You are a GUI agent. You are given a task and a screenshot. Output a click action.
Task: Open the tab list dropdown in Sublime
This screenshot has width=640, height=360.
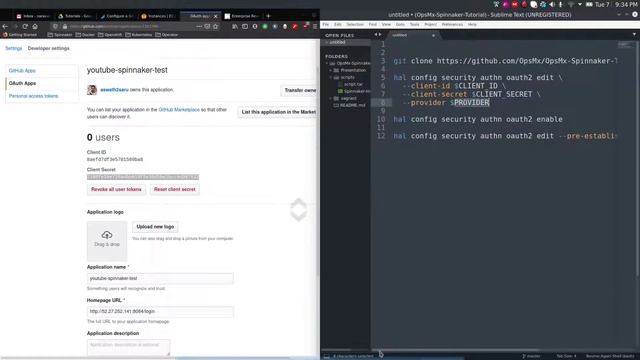click(x=634, y=35)
